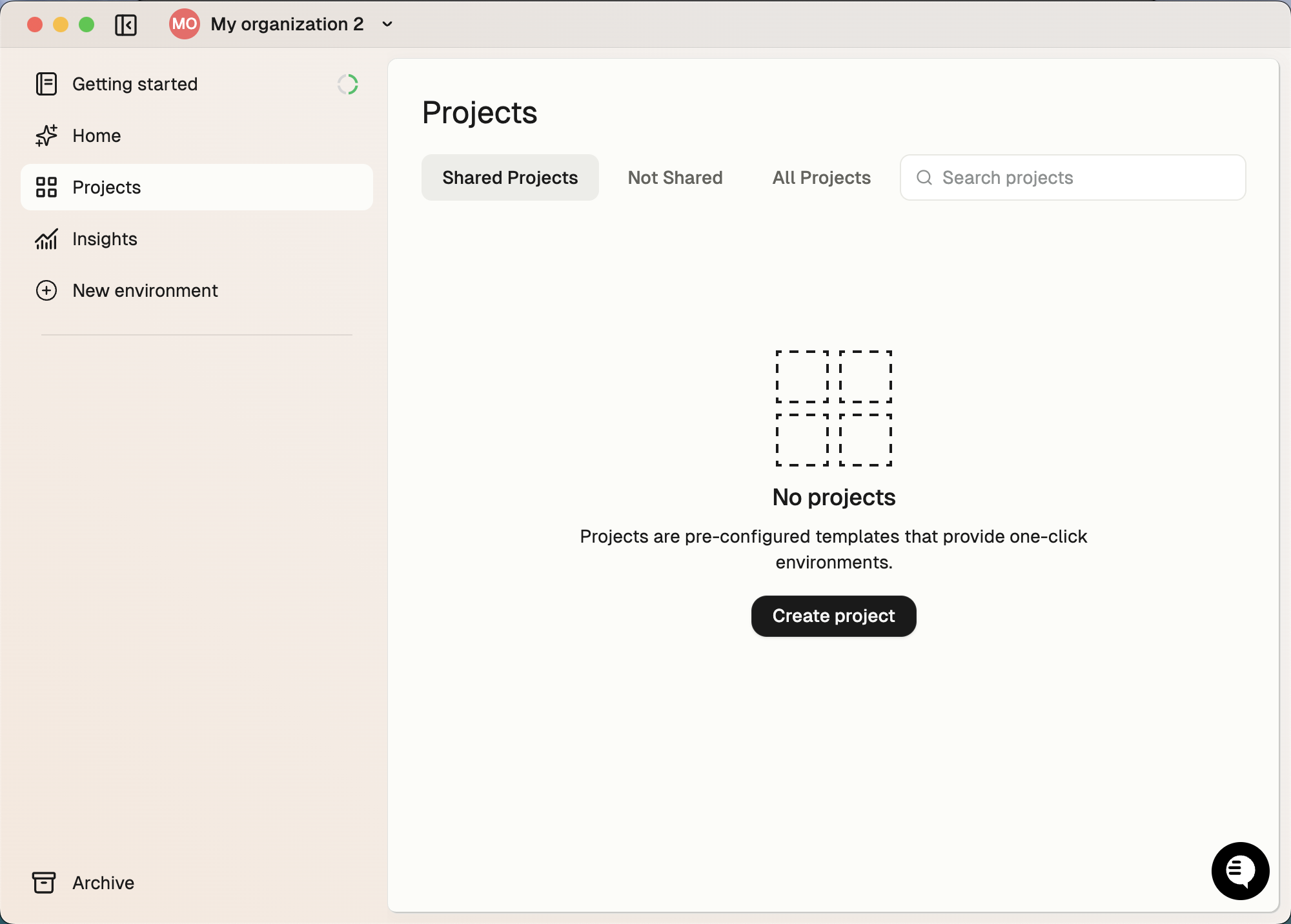Image resolution: width=1291 pixels, height=924 pixels.
Task: Click the Home sparkle icon
Action: tap(46, 136)
